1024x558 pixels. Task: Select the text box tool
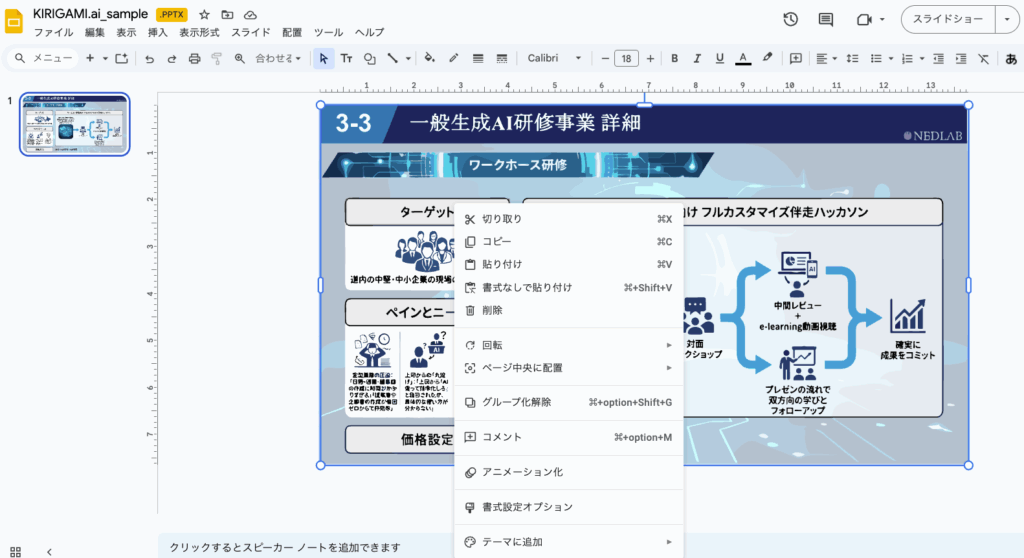tap(347, 59)
